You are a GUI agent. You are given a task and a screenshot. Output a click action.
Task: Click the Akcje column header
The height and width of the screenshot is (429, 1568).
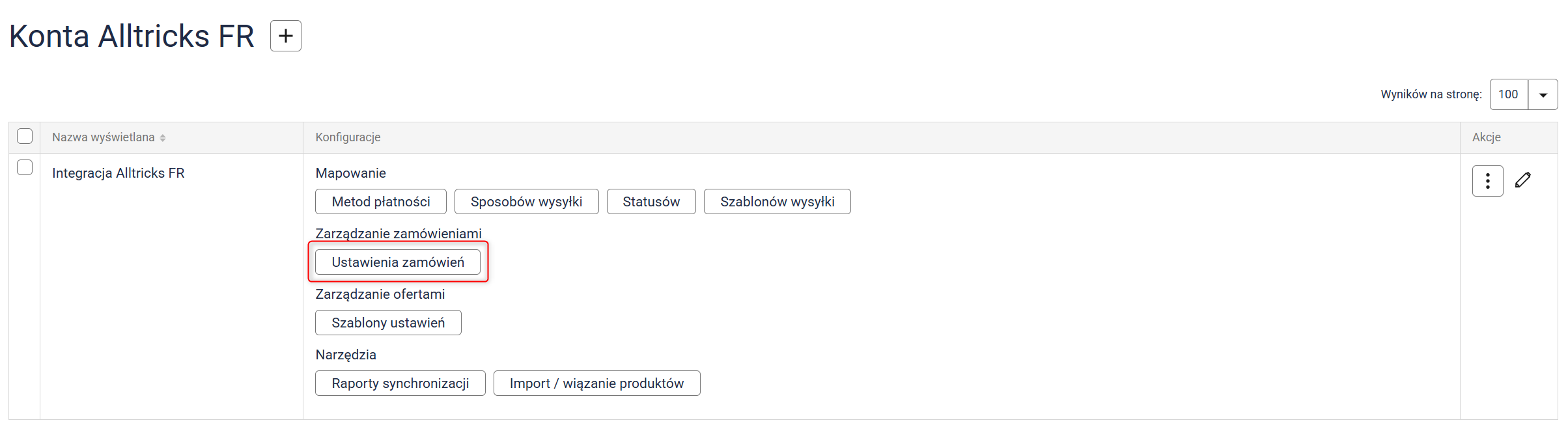pos(1486,137)
